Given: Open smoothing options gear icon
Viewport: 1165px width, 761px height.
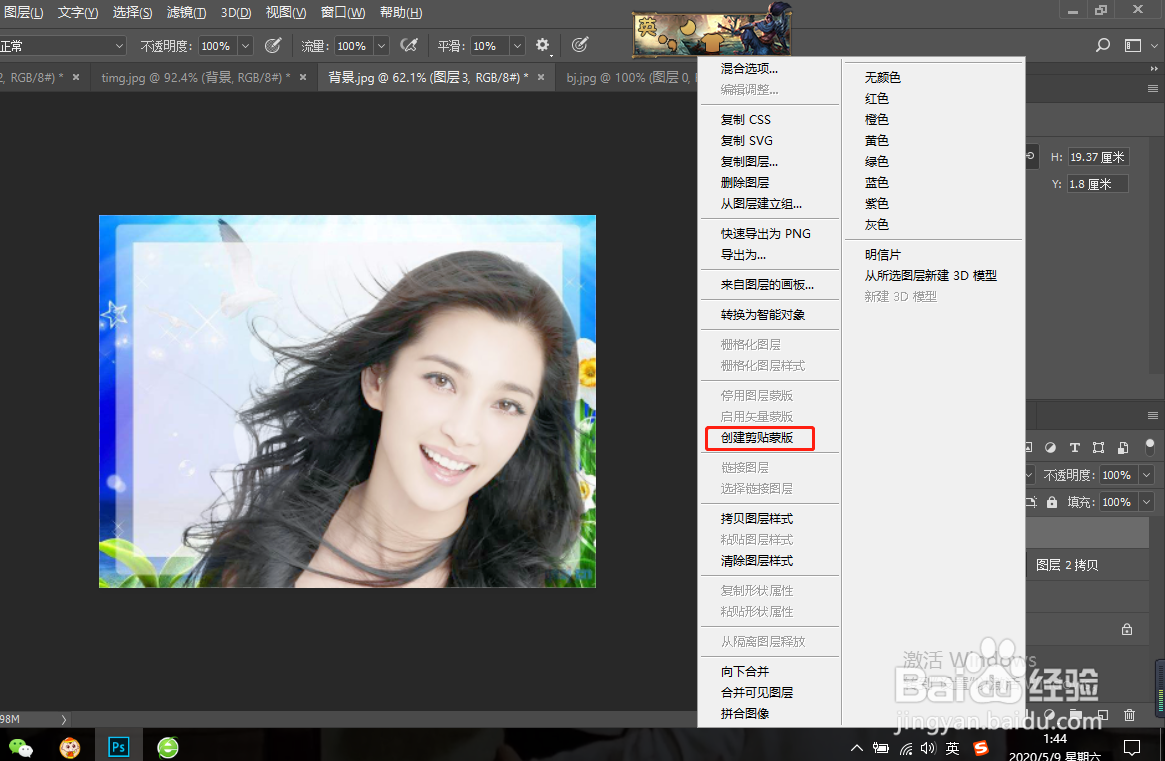Looking at the screenshot, I should (x=543, y=45).
